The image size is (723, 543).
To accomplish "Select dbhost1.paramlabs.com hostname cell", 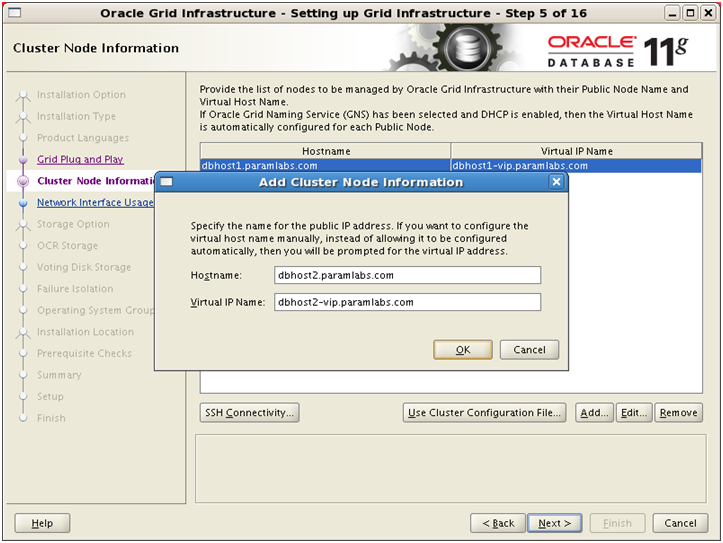I will pyautogui.click(x=325, y=165).
